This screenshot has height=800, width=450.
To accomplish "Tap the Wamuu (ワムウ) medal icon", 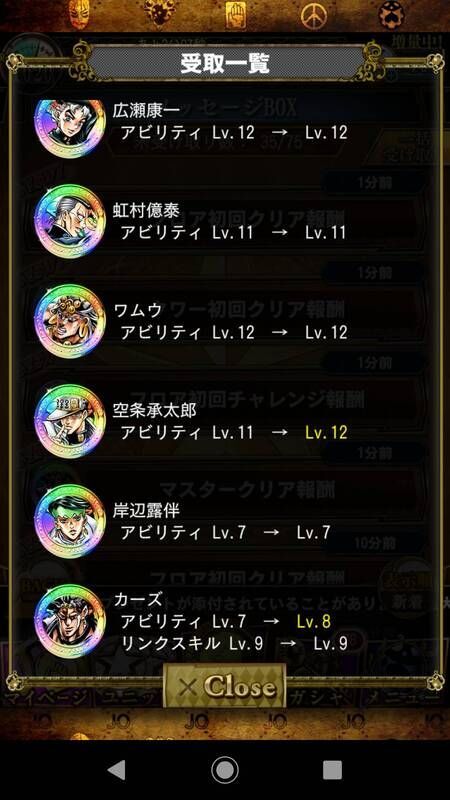I will [x=70, y=321].
